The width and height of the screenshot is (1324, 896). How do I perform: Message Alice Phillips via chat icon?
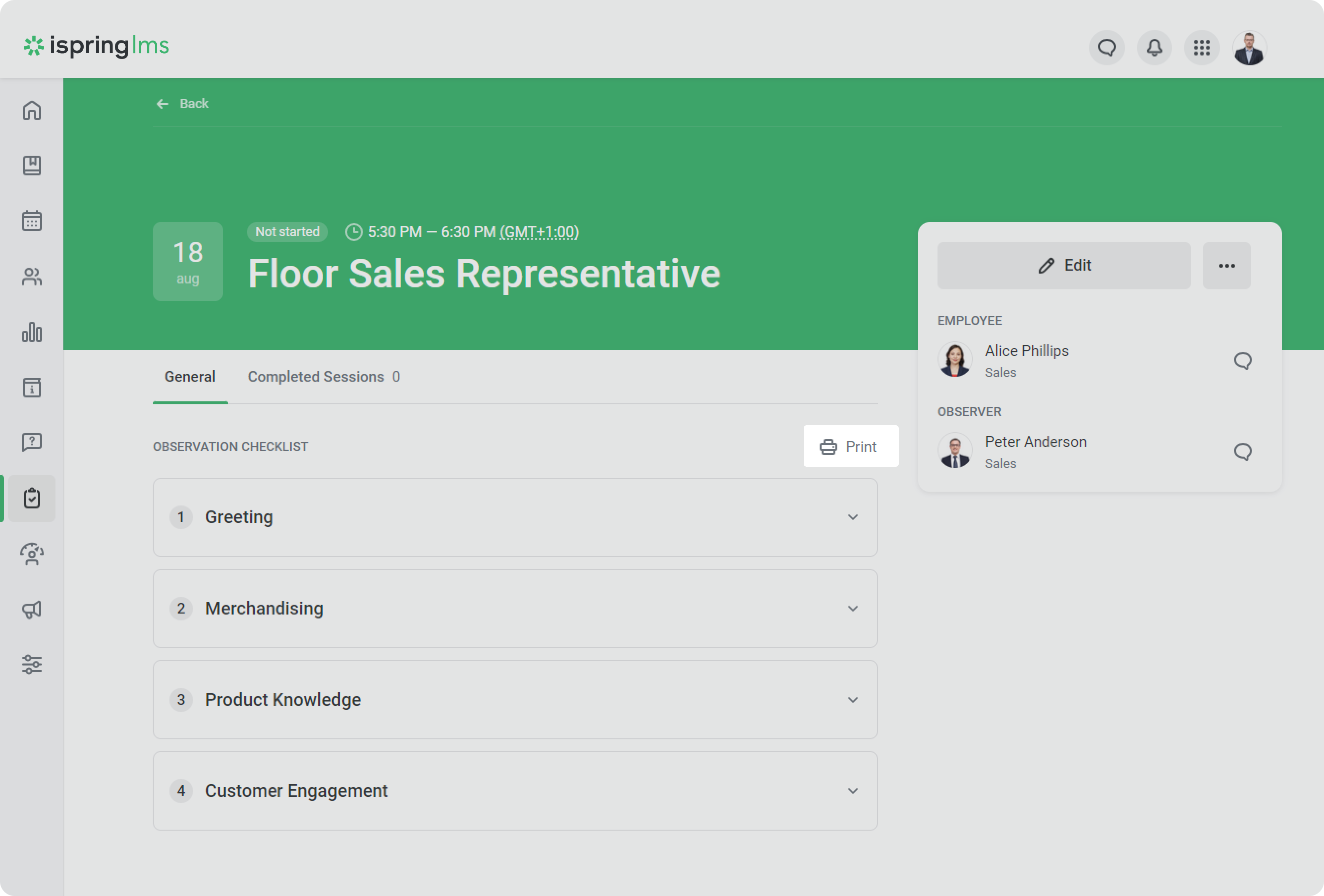coord(1242,361)
